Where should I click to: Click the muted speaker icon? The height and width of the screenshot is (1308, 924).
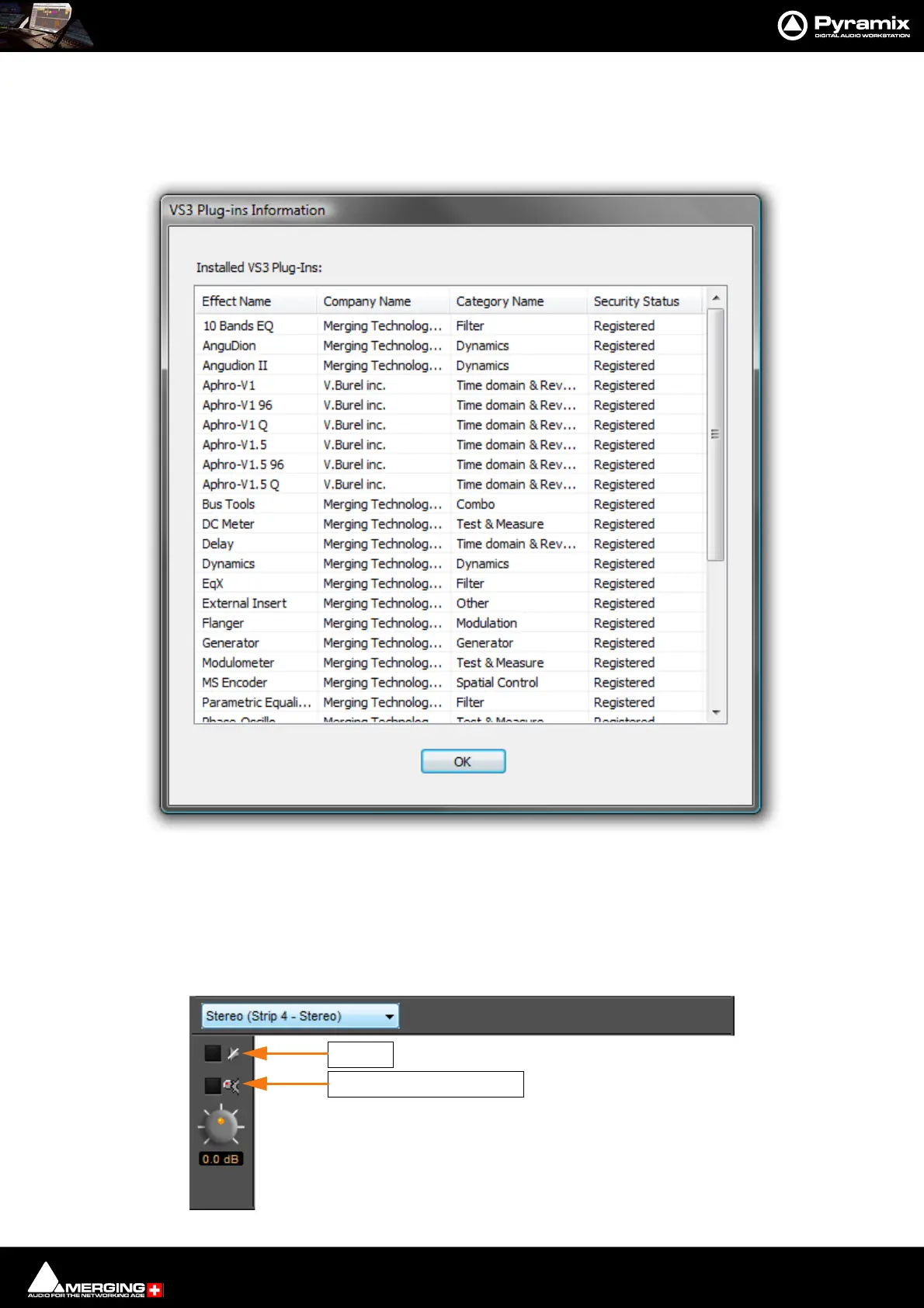point(232,1085)
